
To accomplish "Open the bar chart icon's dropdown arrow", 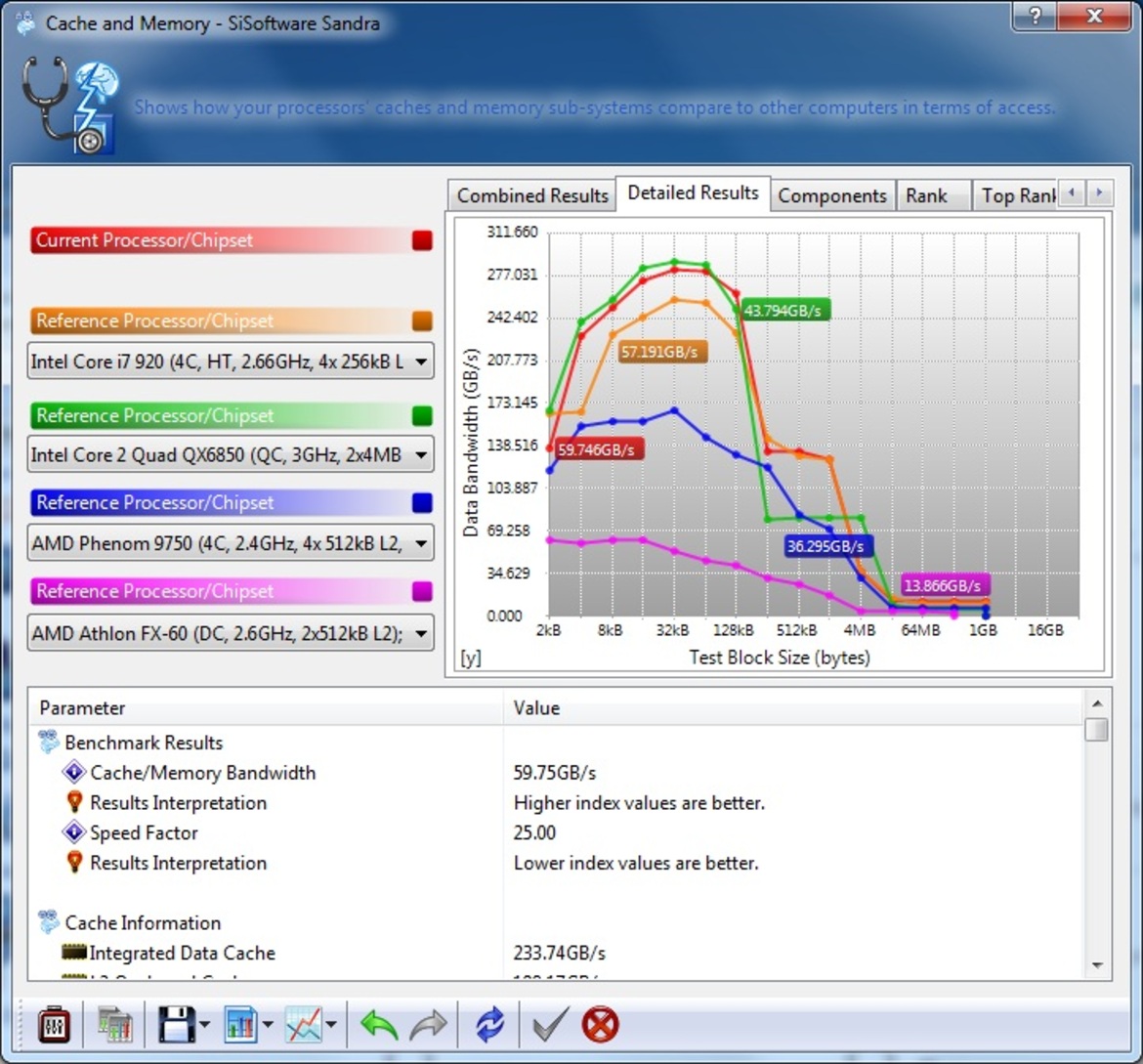I will point(268,1025).
